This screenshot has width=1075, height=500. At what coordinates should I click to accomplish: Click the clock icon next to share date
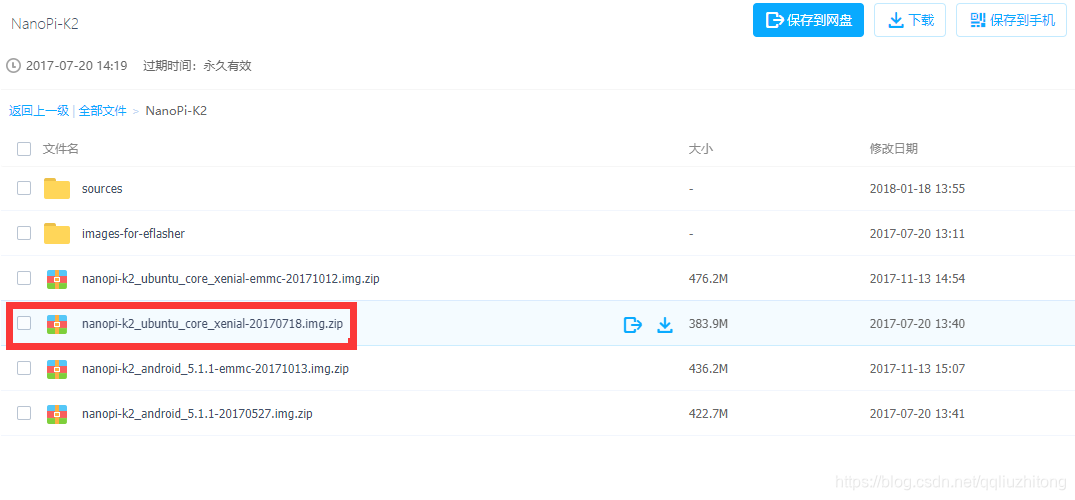coord(13,66)
